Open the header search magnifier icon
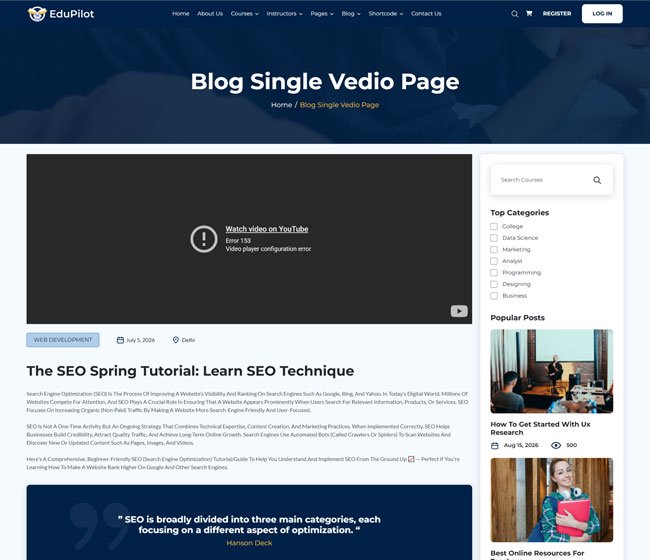 (514, 14)
